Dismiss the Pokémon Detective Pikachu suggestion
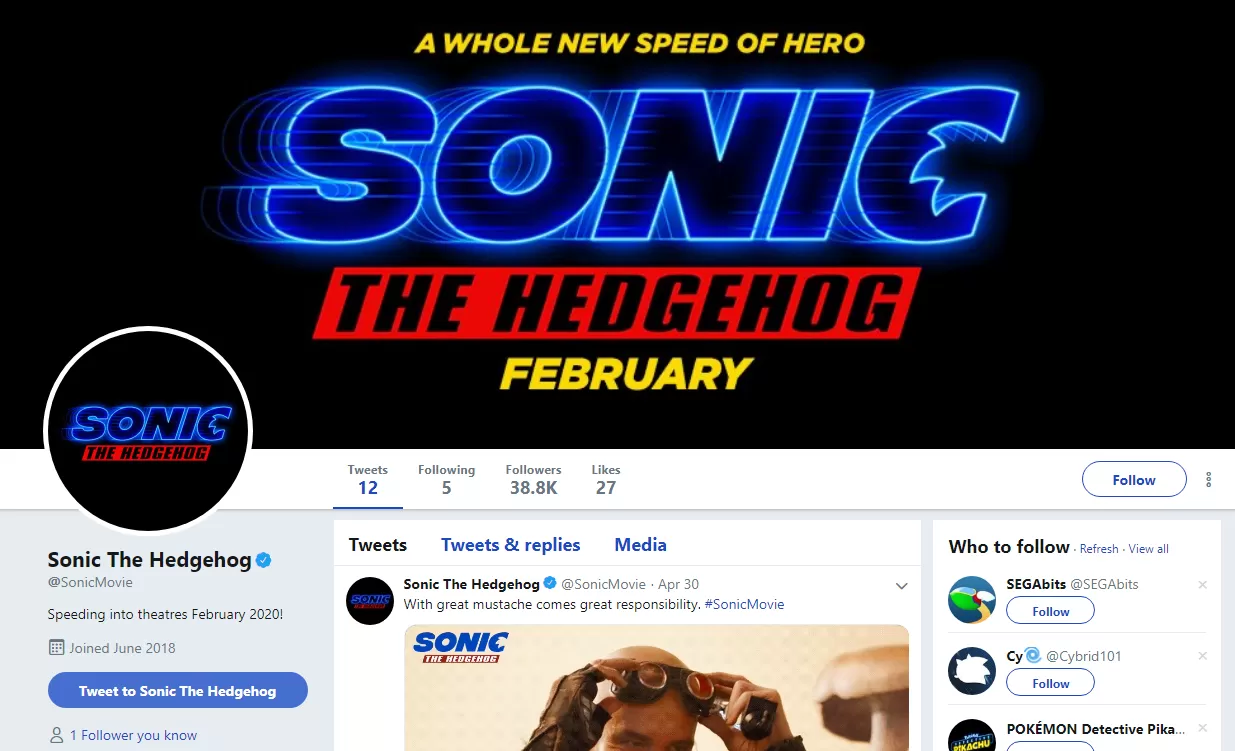The image size is (1235, 751). coord(1202,729)
